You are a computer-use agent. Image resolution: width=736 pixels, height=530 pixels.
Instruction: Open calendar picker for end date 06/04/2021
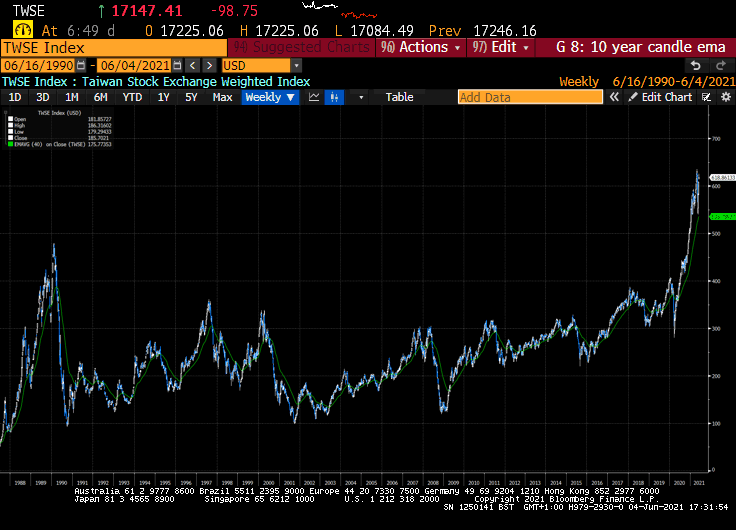(177, 65)
